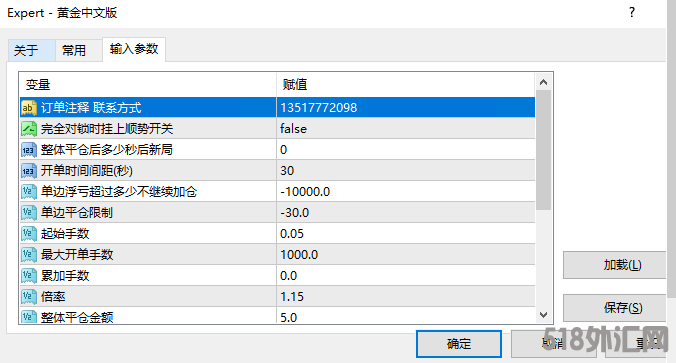
Task: Click the double icon beside 单边平仓限制
Action: (x=28, y=213)
